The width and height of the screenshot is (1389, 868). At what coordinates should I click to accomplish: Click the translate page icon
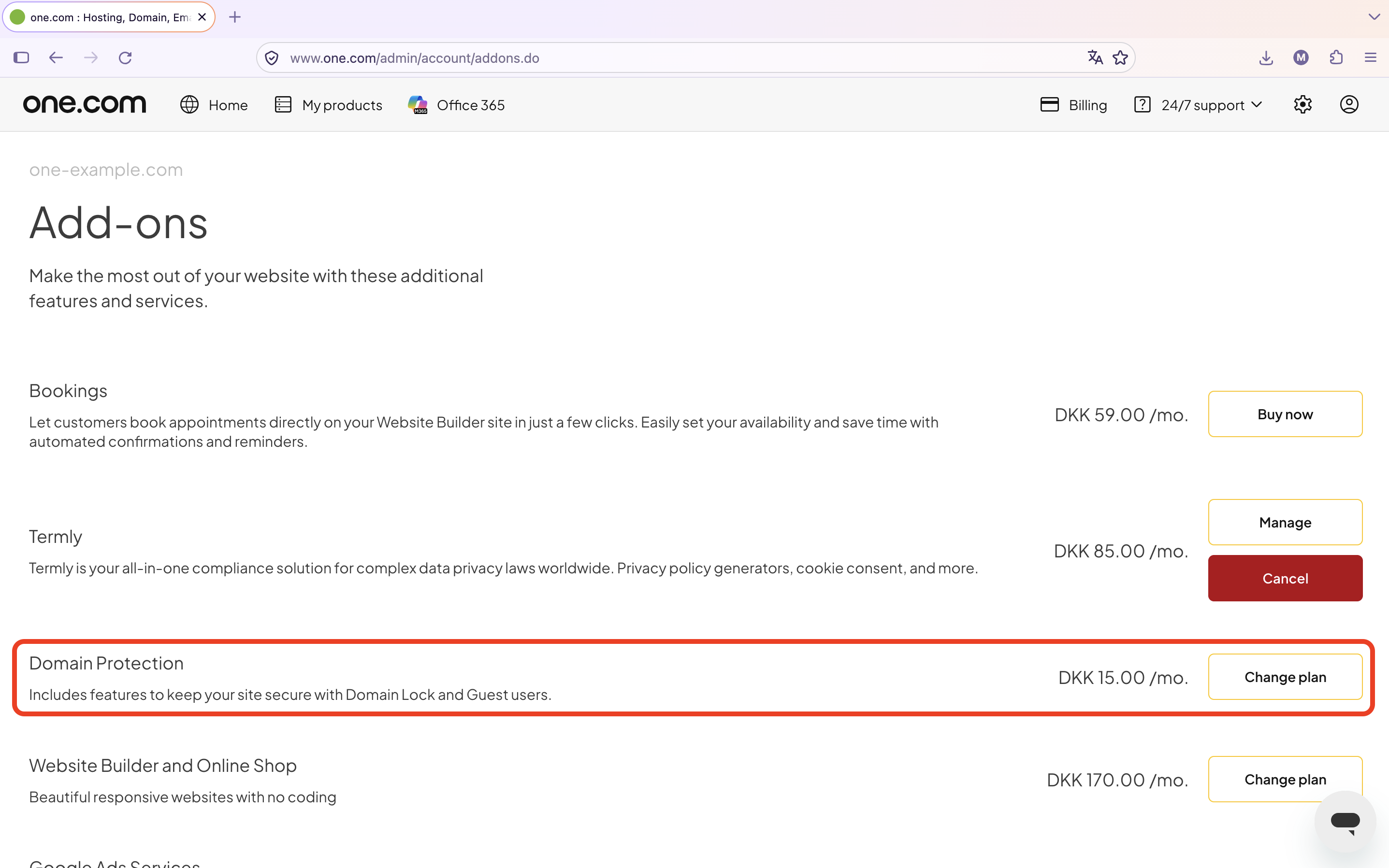click(1095, 57)
